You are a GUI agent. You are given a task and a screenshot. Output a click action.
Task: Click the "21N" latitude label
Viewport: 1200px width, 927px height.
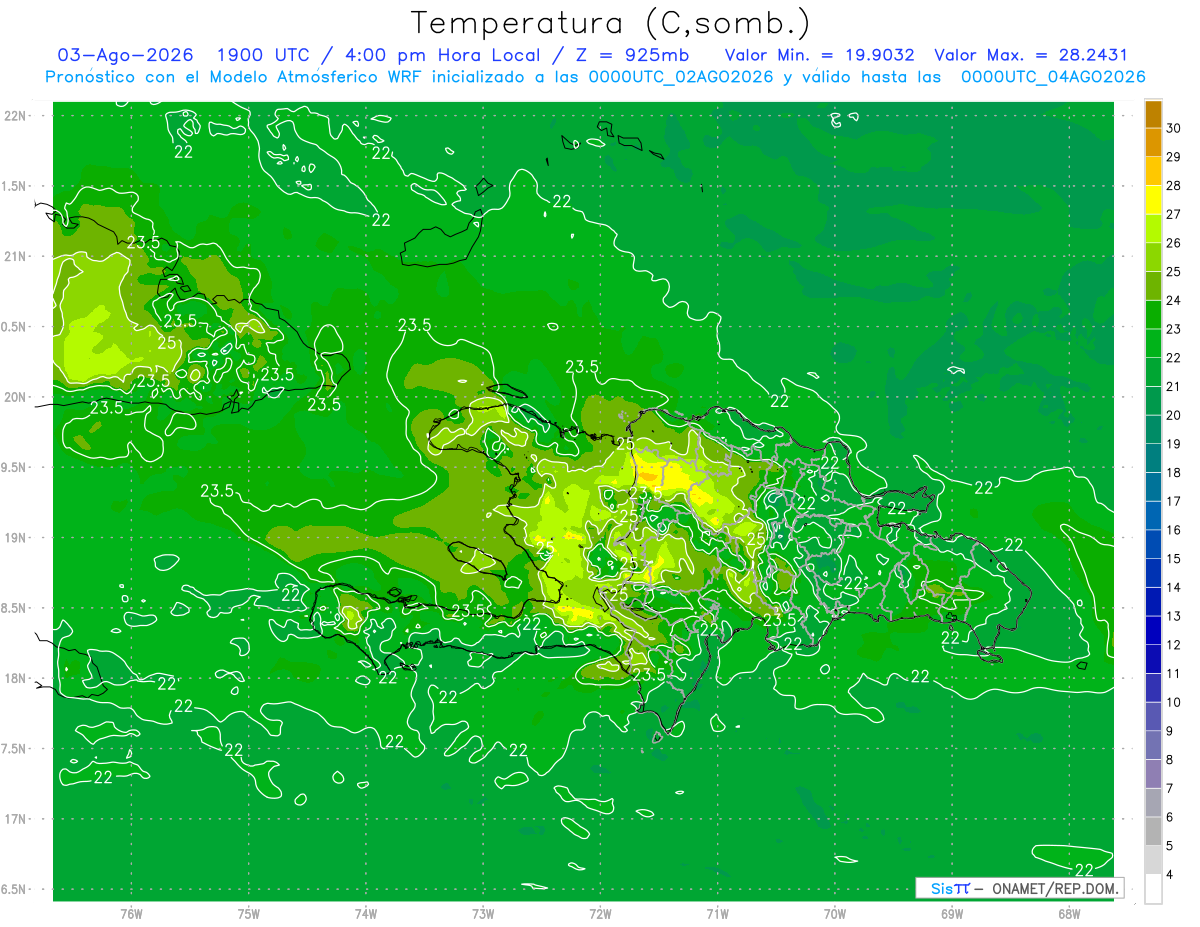pos(16,257)
